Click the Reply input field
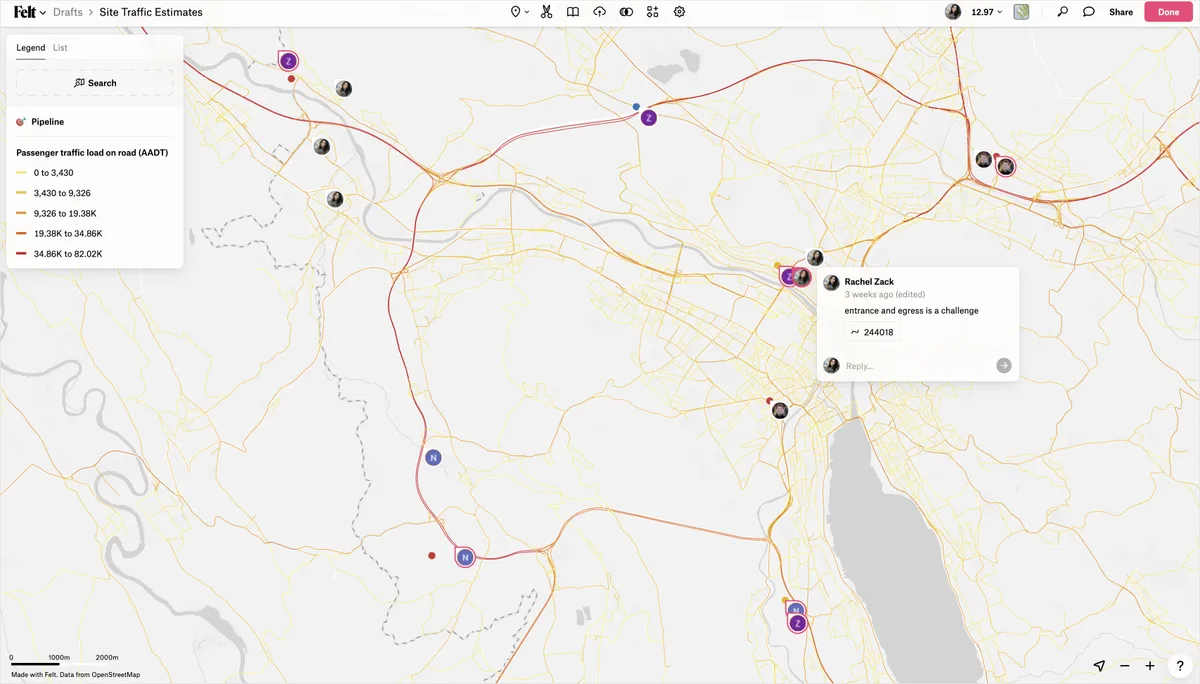Viewport: 1200px width, 684px height. [x=918, y=366]
